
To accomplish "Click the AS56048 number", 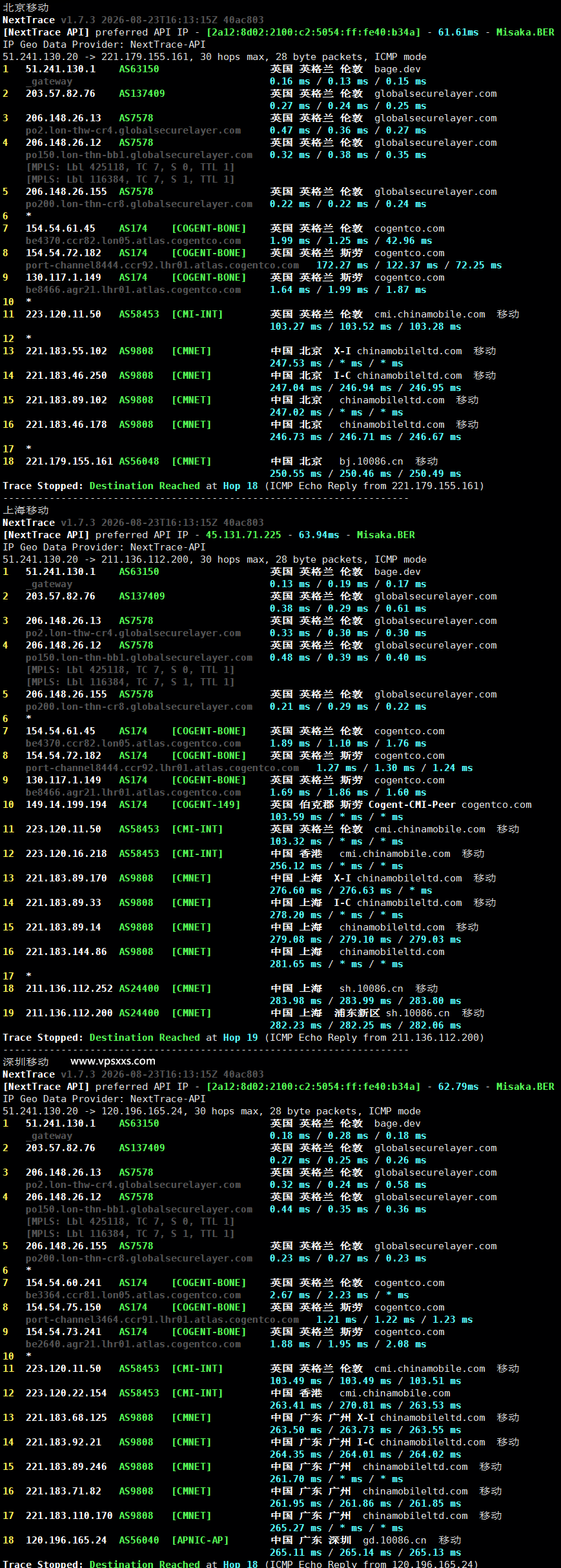I will pos(139,461).
